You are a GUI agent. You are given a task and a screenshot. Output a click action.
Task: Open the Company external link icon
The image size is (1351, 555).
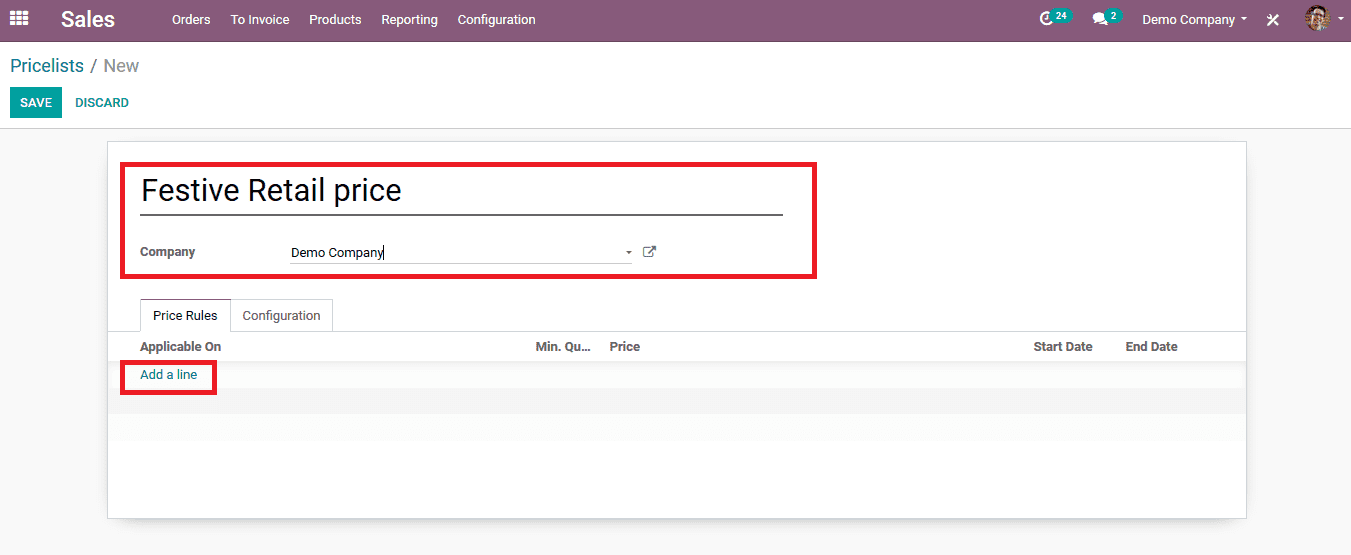[x=649, y=252]
